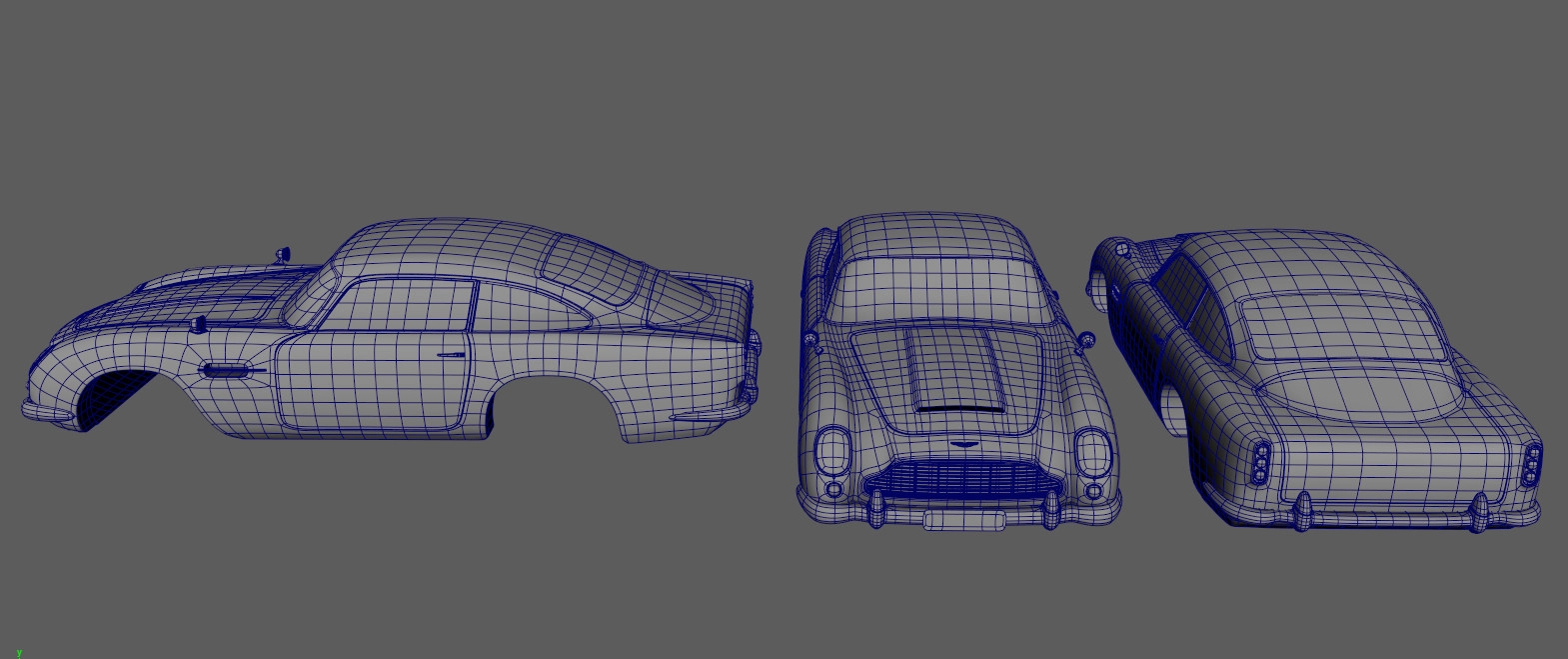Select the rear window on the rear-view car
Screen dimensions: 1568x659
pos(1339,328)
